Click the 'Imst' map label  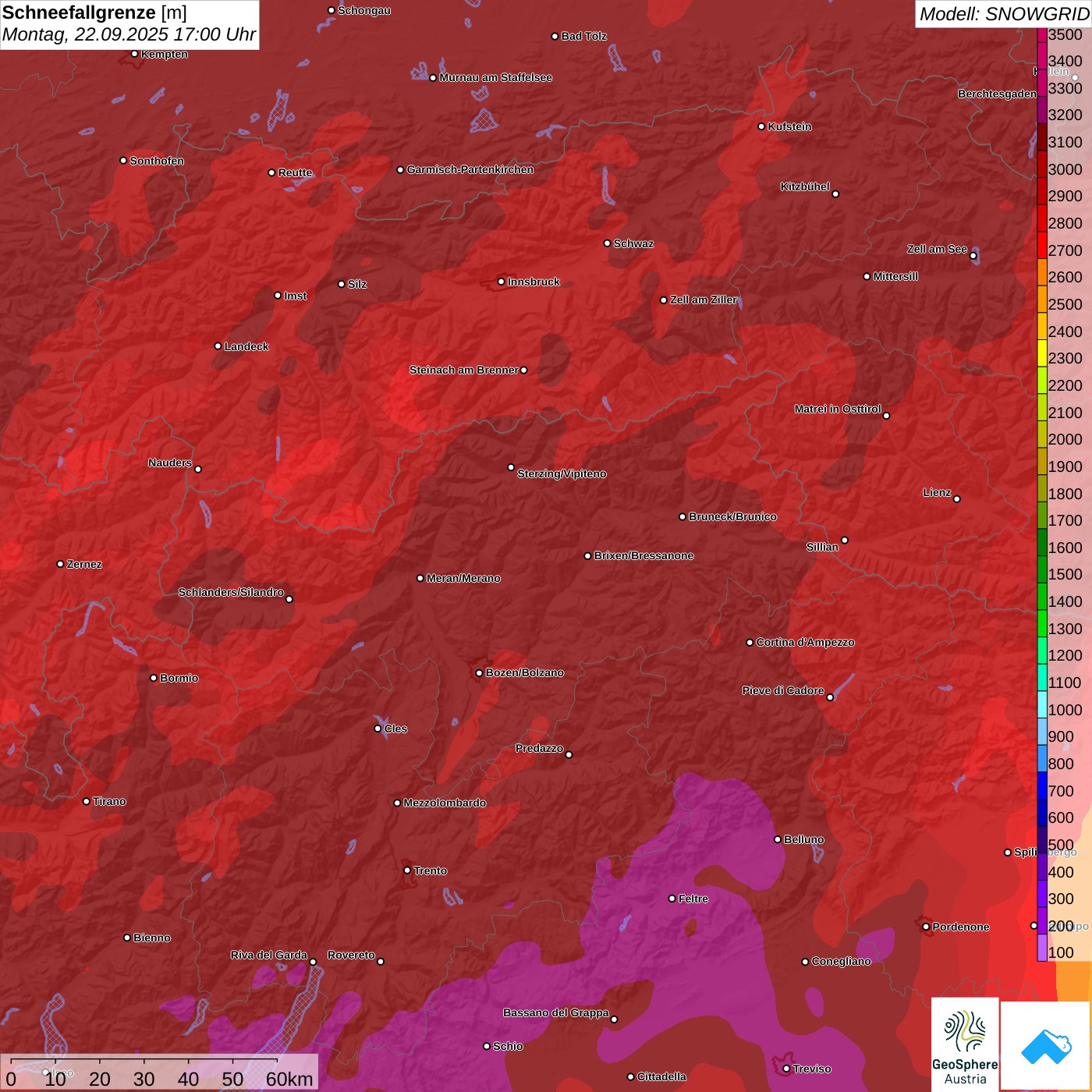[296, 296]
